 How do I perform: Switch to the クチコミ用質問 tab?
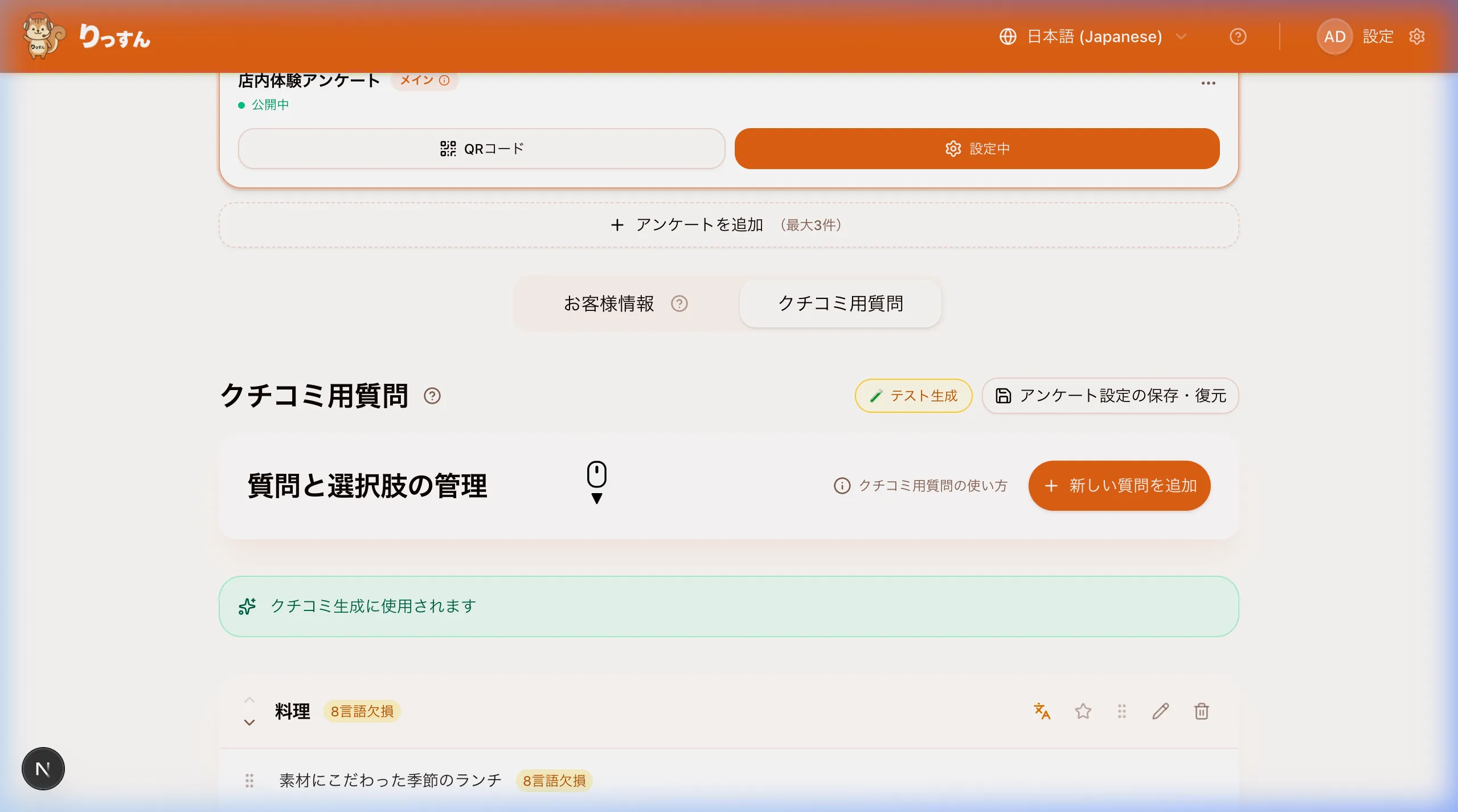840,304
